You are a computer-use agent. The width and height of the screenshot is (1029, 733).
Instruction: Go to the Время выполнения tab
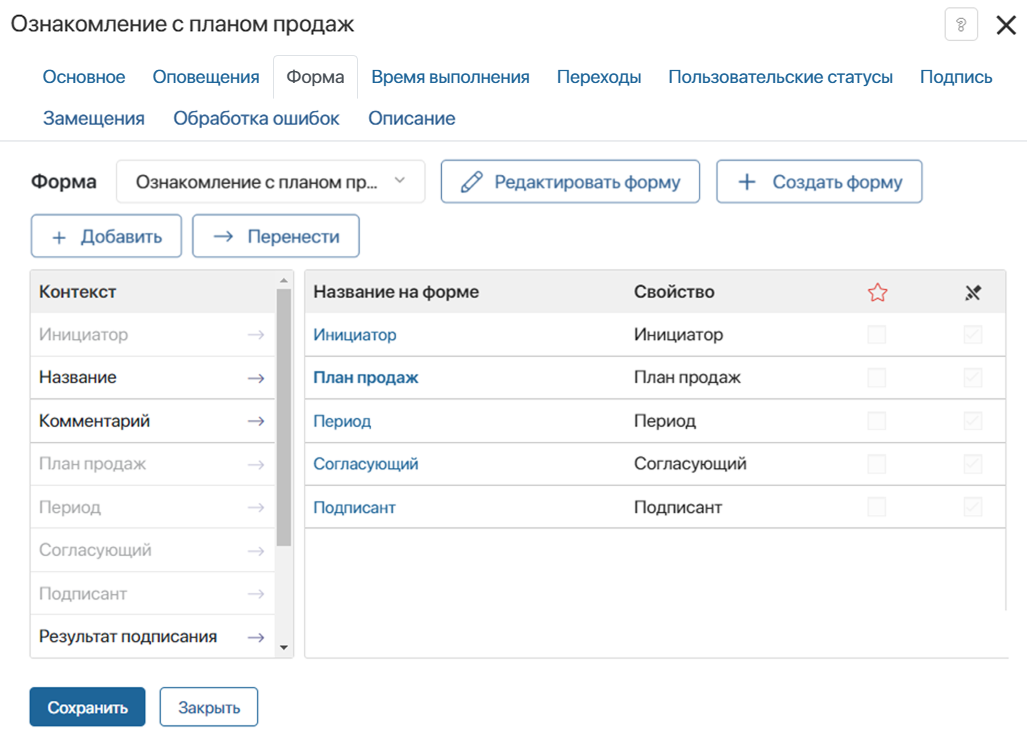[450, 77]
